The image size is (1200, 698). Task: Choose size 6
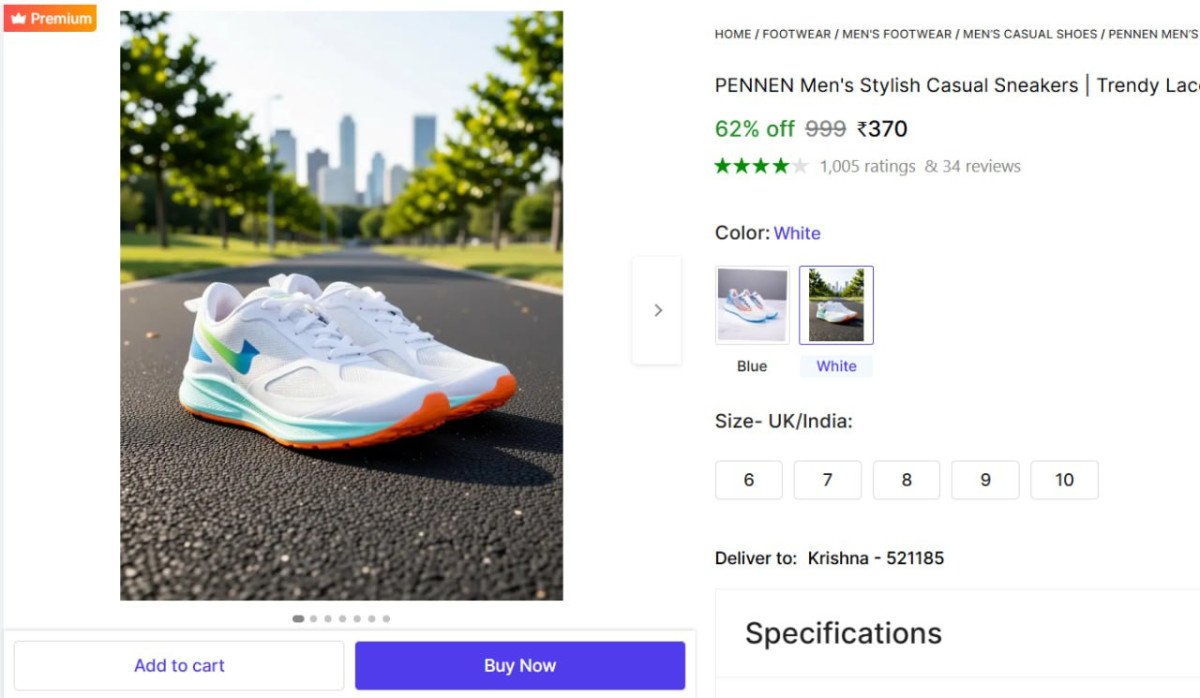tap(749, 480)
